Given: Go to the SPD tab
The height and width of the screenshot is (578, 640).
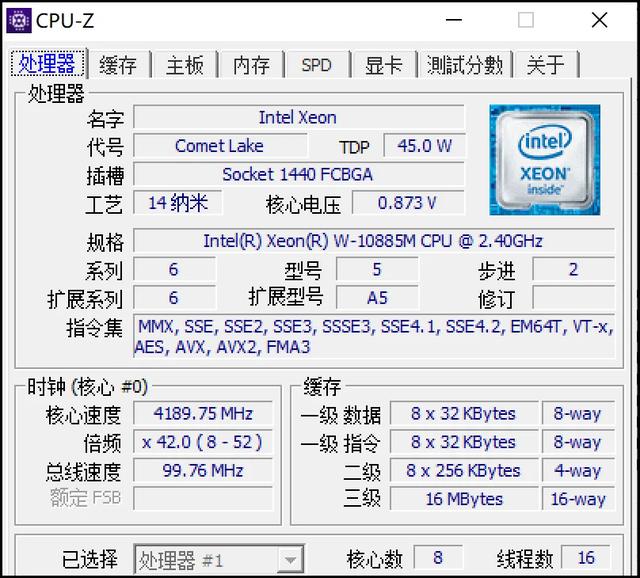Looking at the screenshot, I should point(317,65).
